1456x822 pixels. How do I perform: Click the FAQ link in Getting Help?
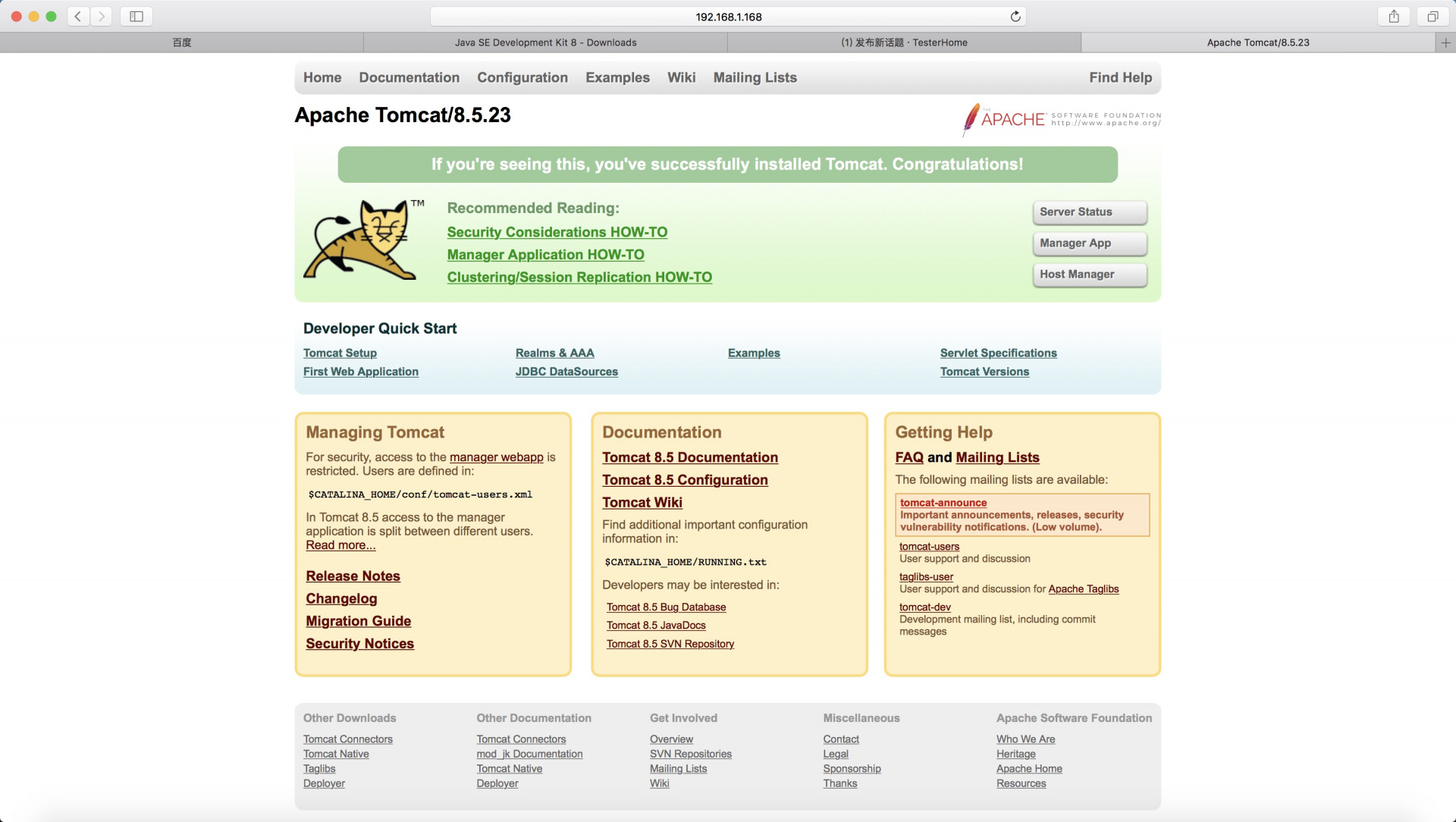point(909,457)
